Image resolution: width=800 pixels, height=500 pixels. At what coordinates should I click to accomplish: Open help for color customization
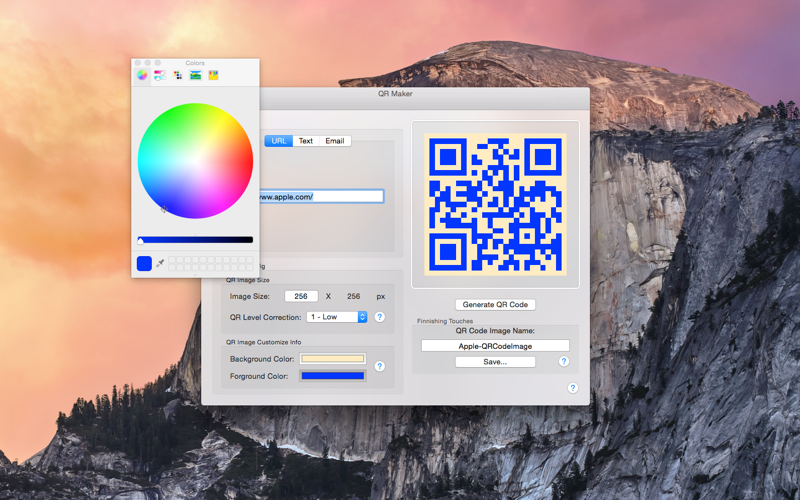click(380, 366)
